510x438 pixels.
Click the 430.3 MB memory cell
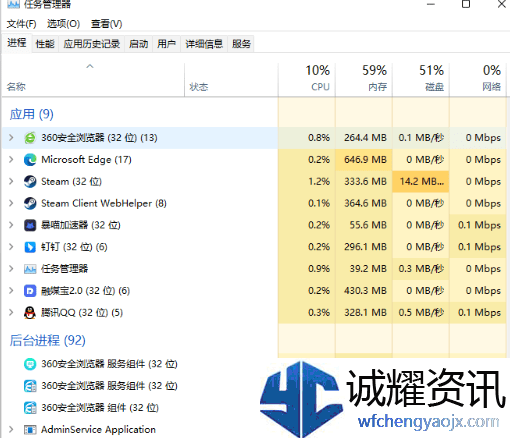point(364,291)
